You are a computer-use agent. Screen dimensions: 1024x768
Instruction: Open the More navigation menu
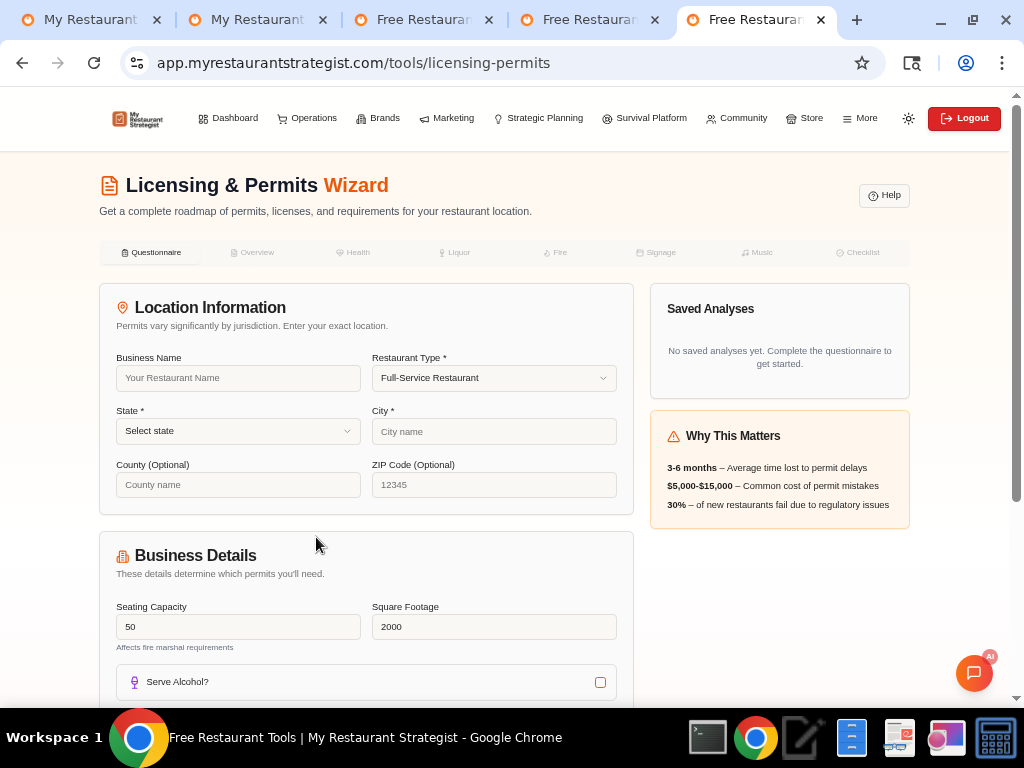coord(859,118)
